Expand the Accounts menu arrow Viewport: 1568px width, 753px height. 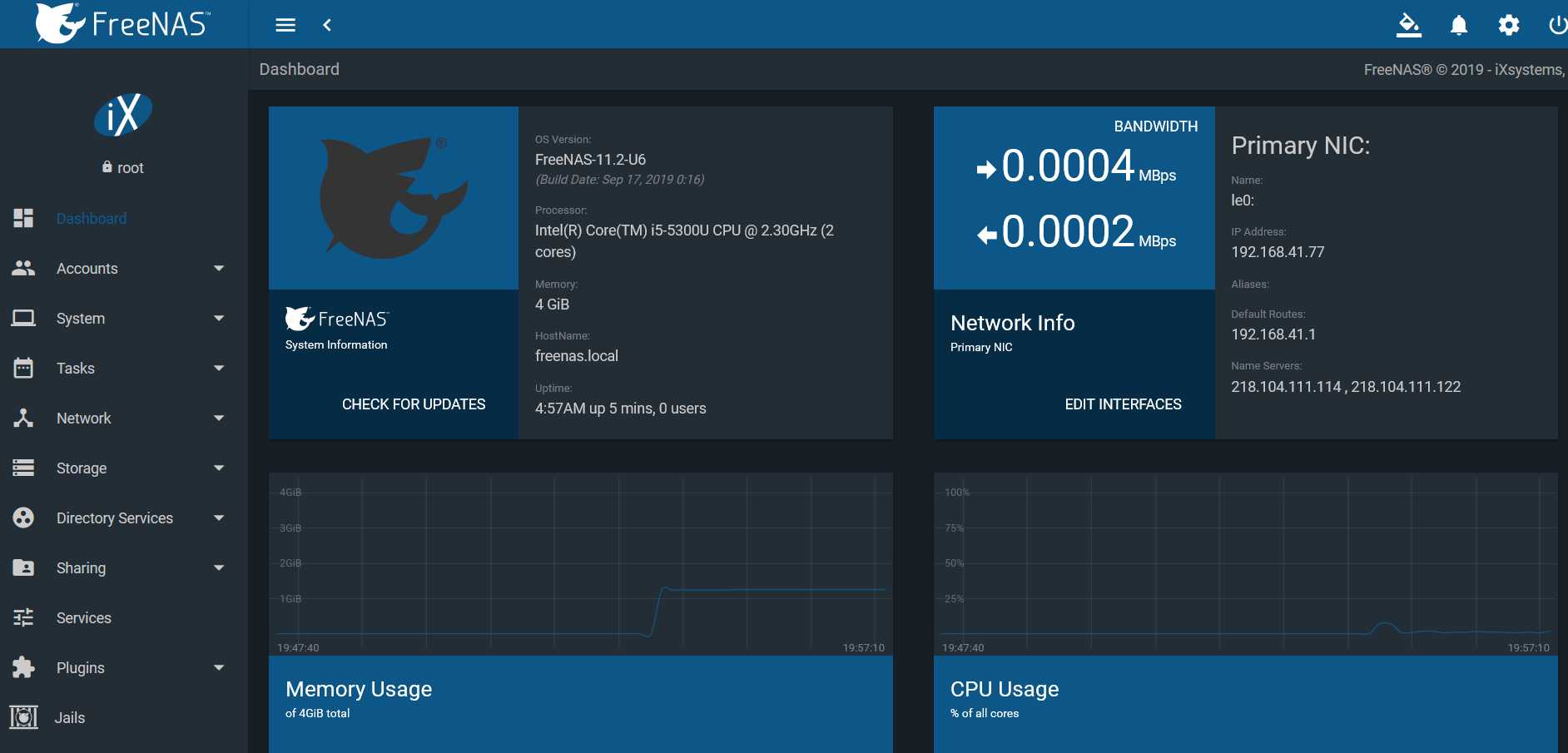click(x=219, y=268)
